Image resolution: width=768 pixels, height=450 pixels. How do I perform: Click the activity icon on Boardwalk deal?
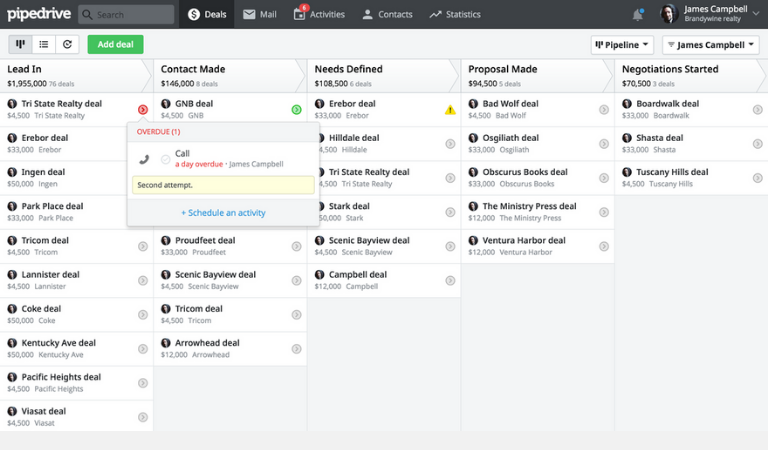click(758, 110)
